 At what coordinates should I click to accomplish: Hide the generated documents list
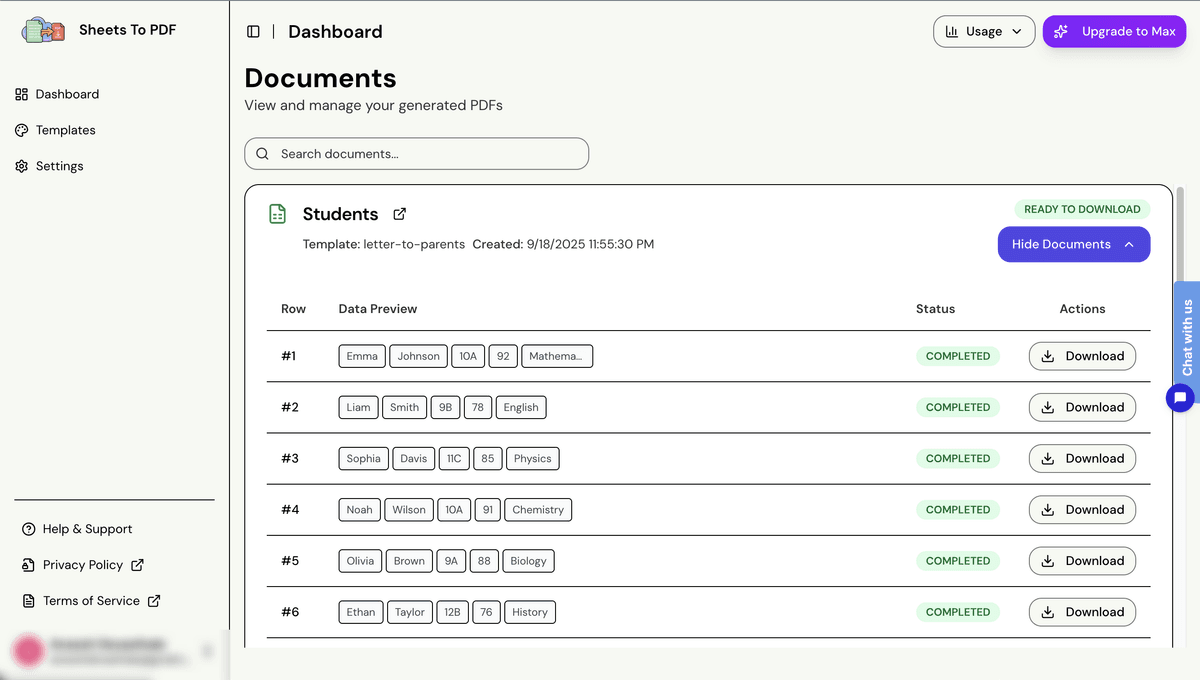point(1073,244)
